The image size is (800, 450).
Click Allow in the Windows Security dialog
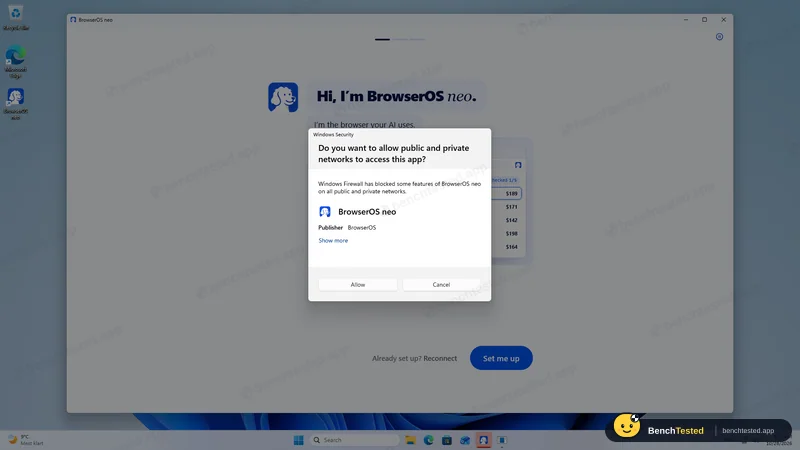(x=358, y=285)
